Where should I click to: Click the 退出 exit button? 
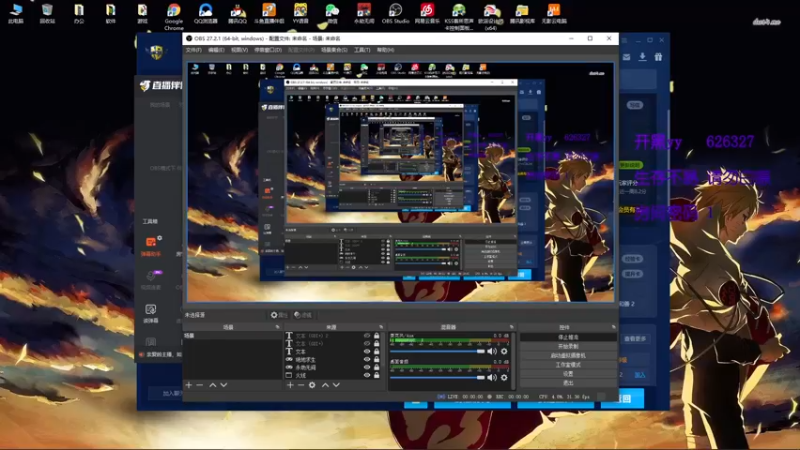click(x=568, y=383)
